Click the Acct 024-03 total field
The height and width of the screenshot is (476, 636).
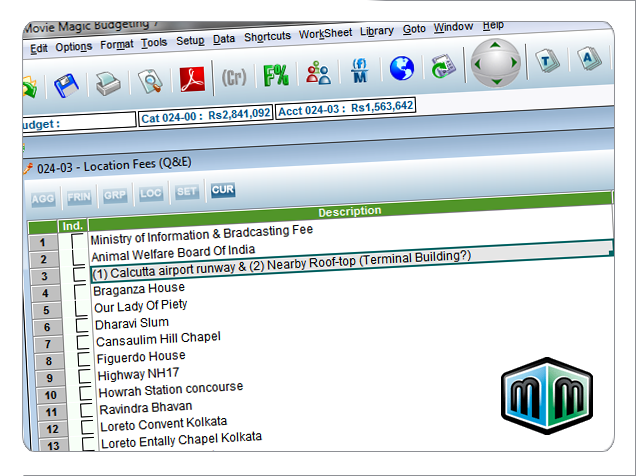[x=346, y=109]
